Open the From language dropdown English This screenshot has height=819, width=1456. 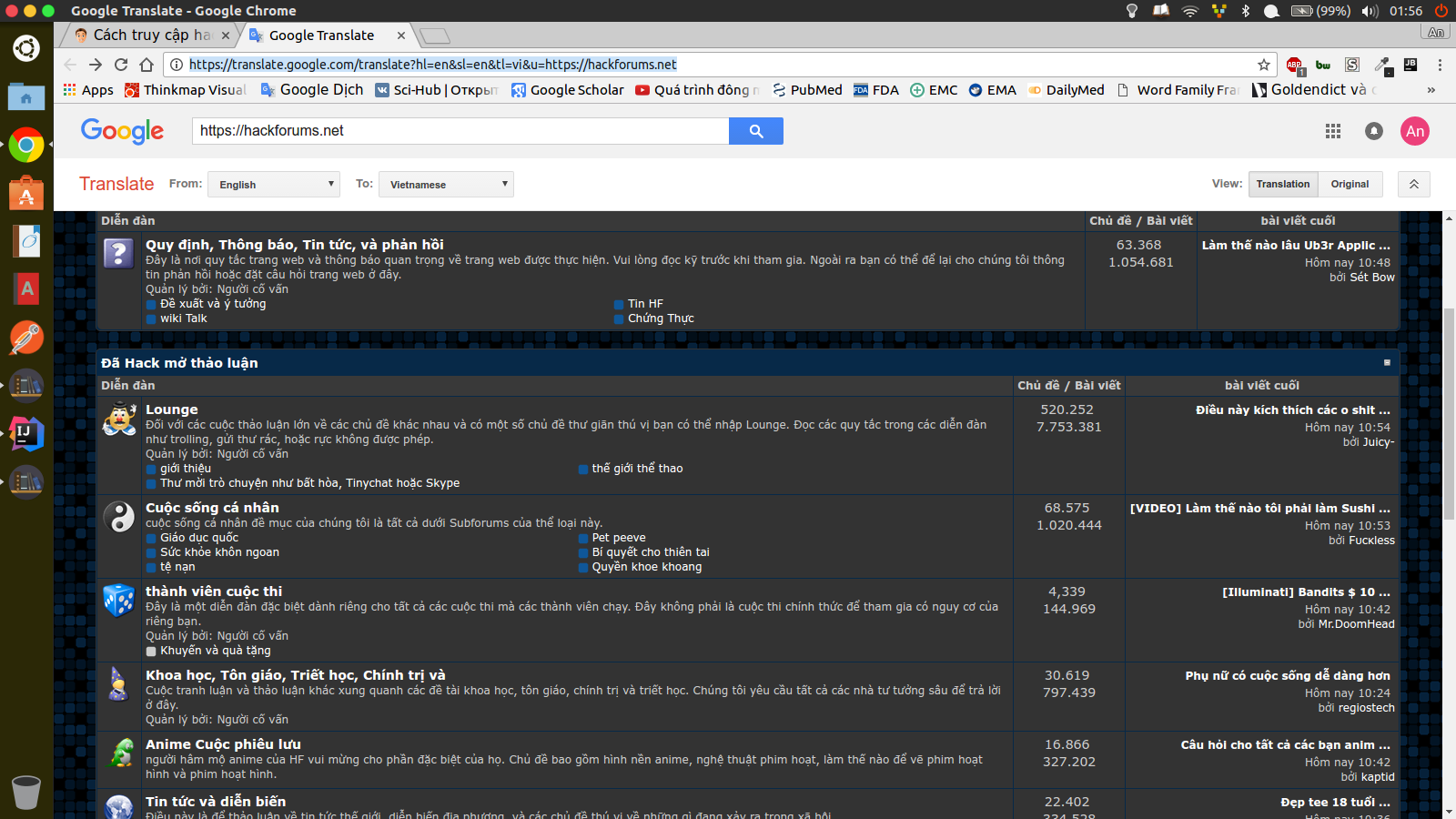coord(274,184)
